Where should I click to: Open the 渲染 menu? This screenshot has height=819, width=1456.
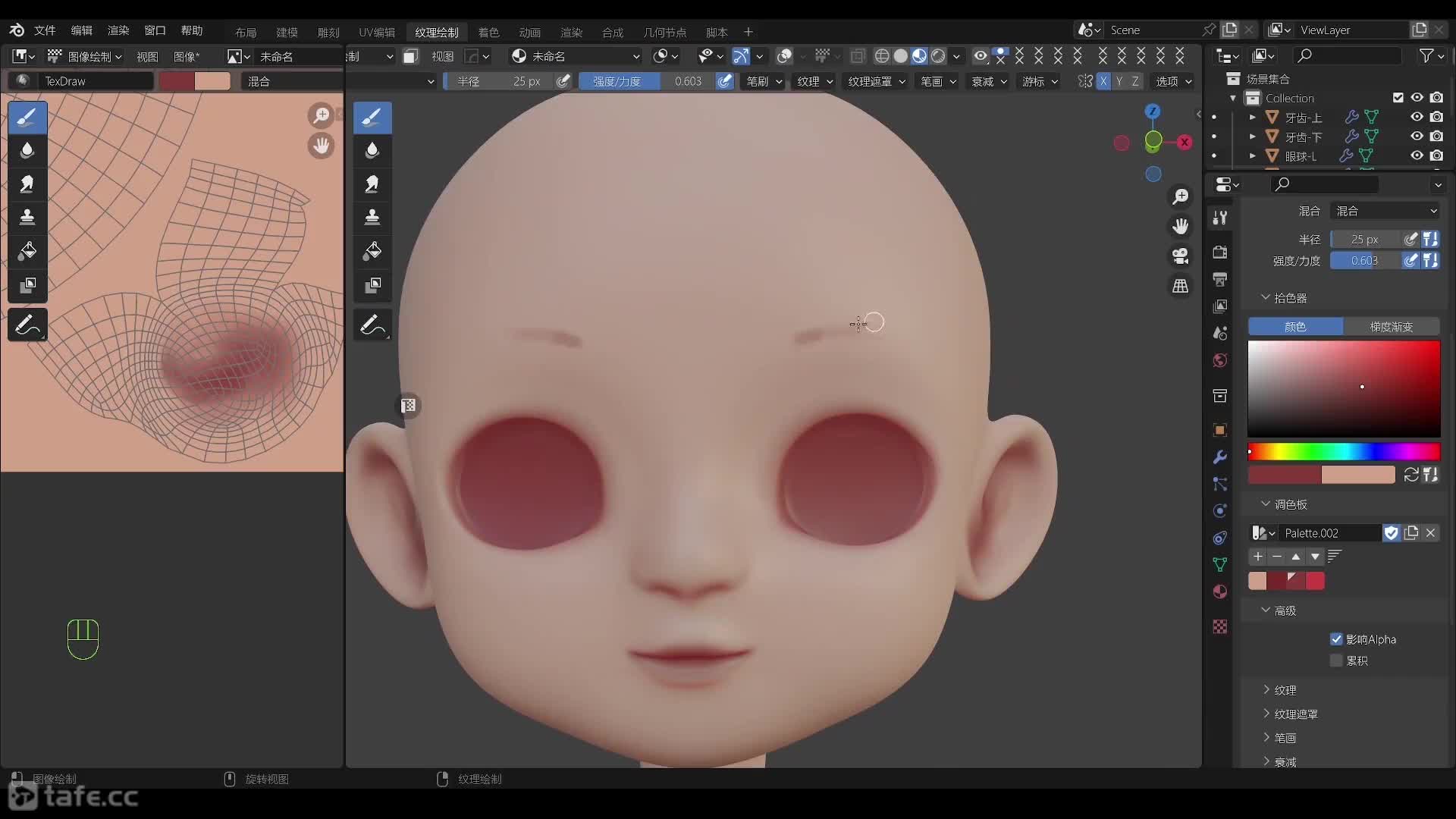coord(118,30)
